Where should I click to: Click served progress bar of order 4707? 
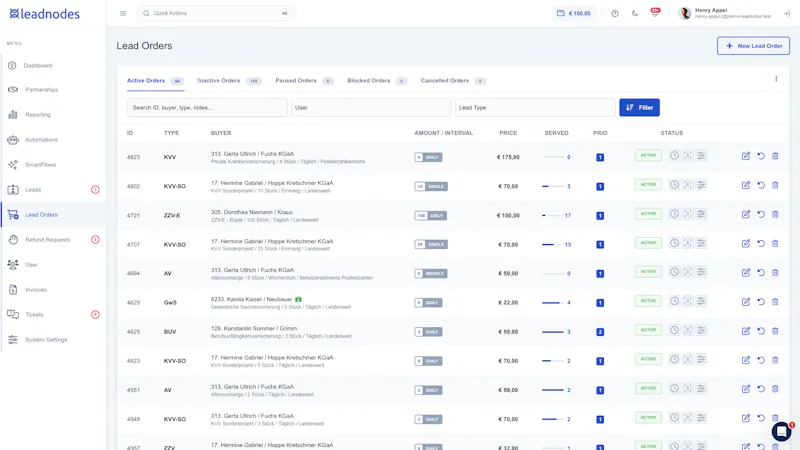pyautogui.click(x=553, y=244)
